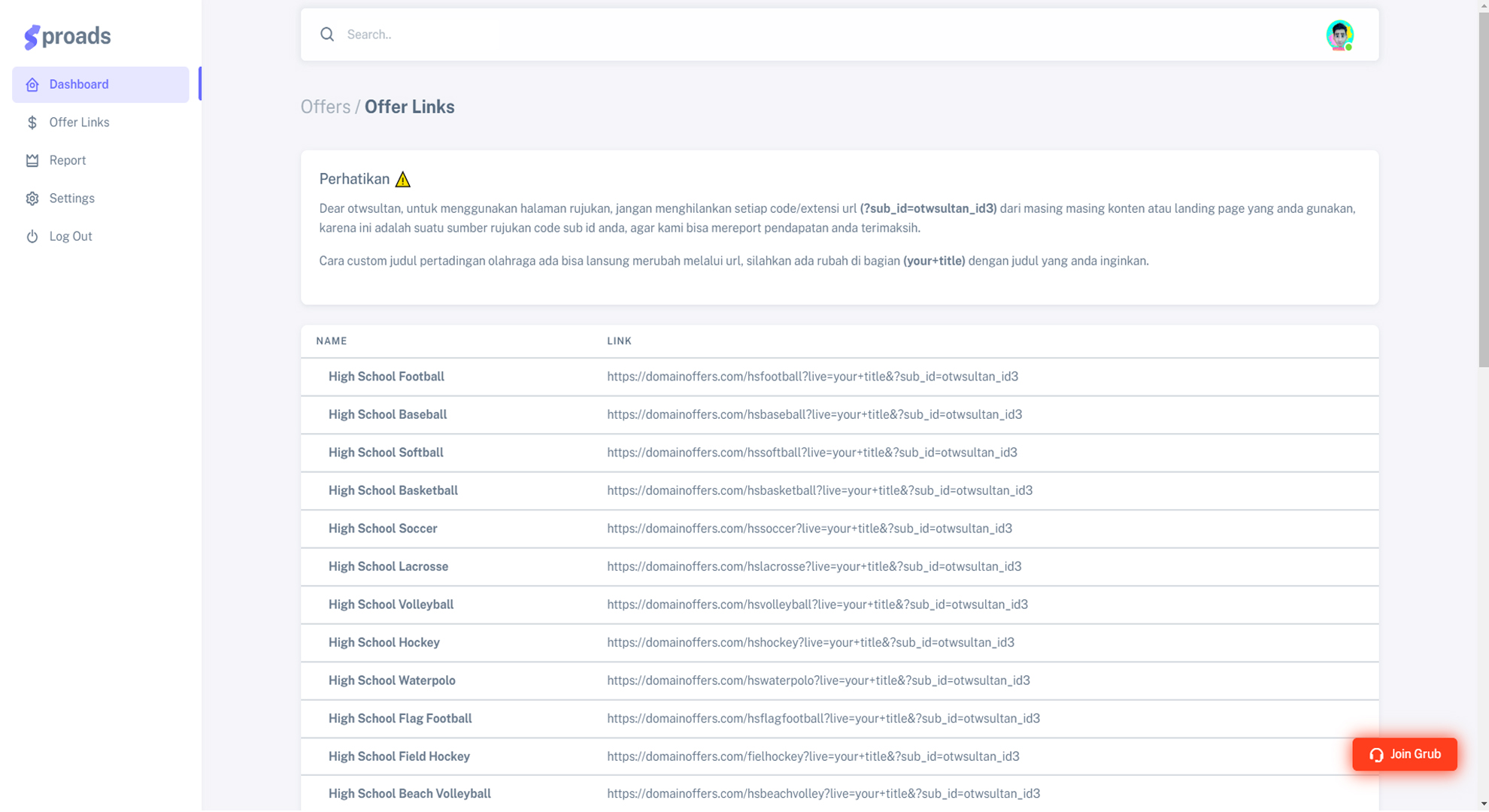Image resolution: width=1489 pixels, height=812 pixels.
Task: Click the Sproads logo
Action: pyautogui.click(x=68, y=36)
